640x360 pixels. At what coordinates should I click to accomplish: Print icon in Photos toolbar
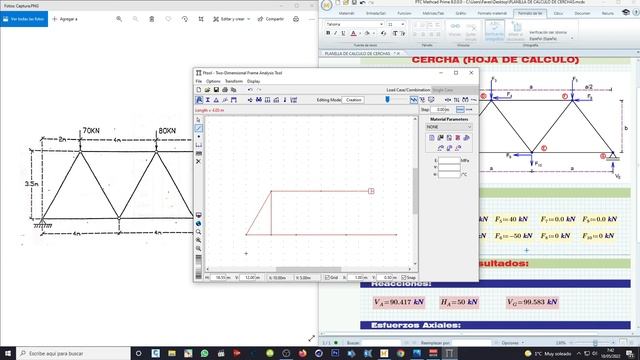click(x=296, y=19)
